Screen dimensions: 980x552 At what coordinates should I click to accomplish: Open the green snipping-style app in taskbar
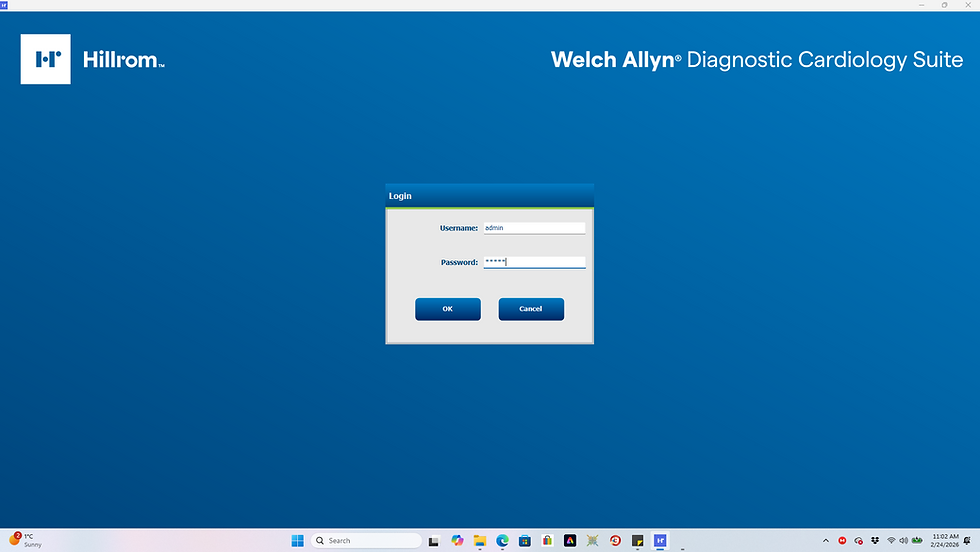[592, 541]
